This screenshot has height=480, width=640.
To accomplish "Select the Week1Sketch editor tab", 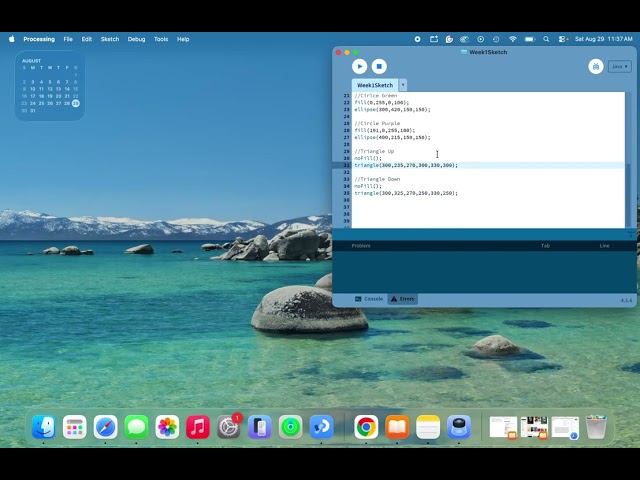I will point(375,85).
